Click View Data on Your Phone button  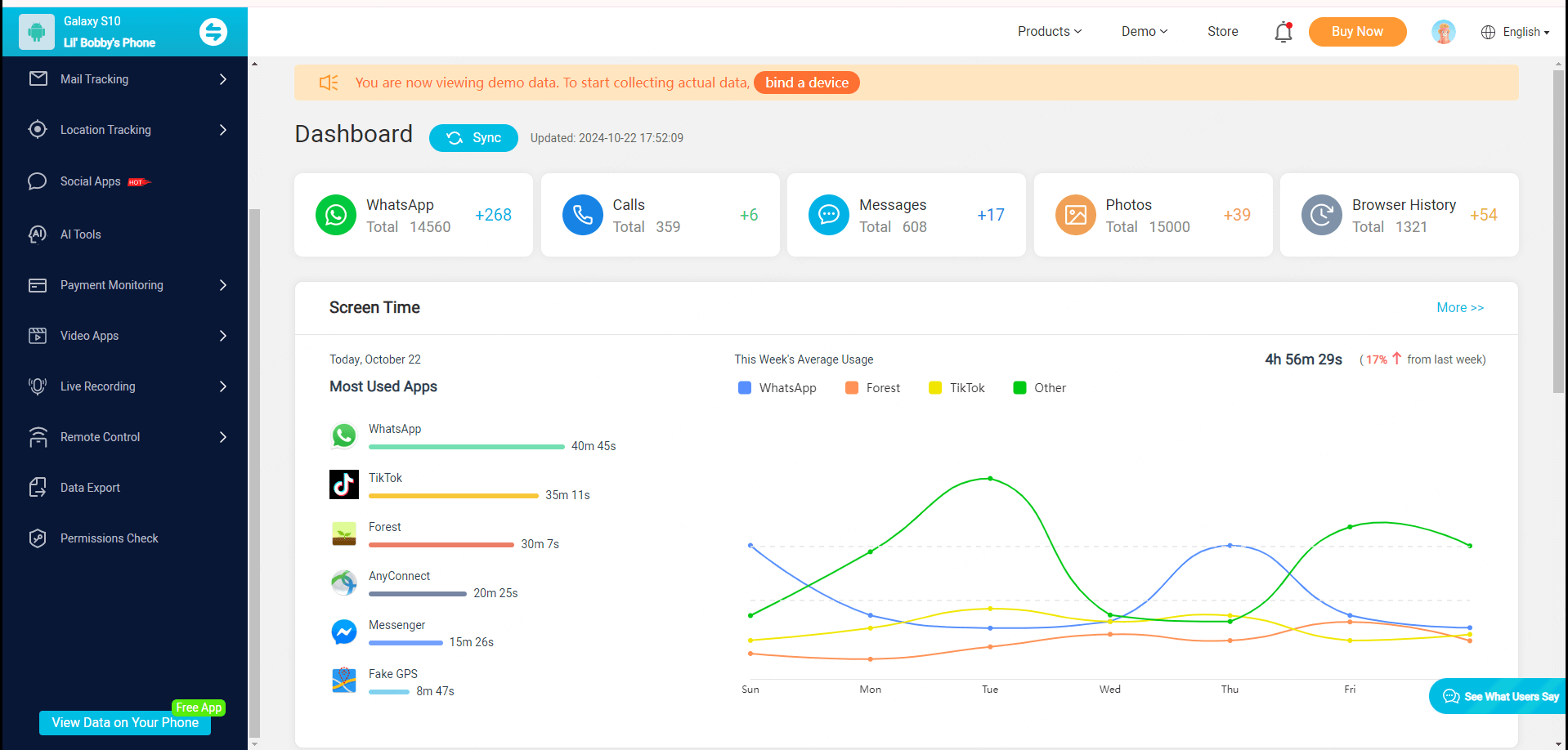(125, 722)
